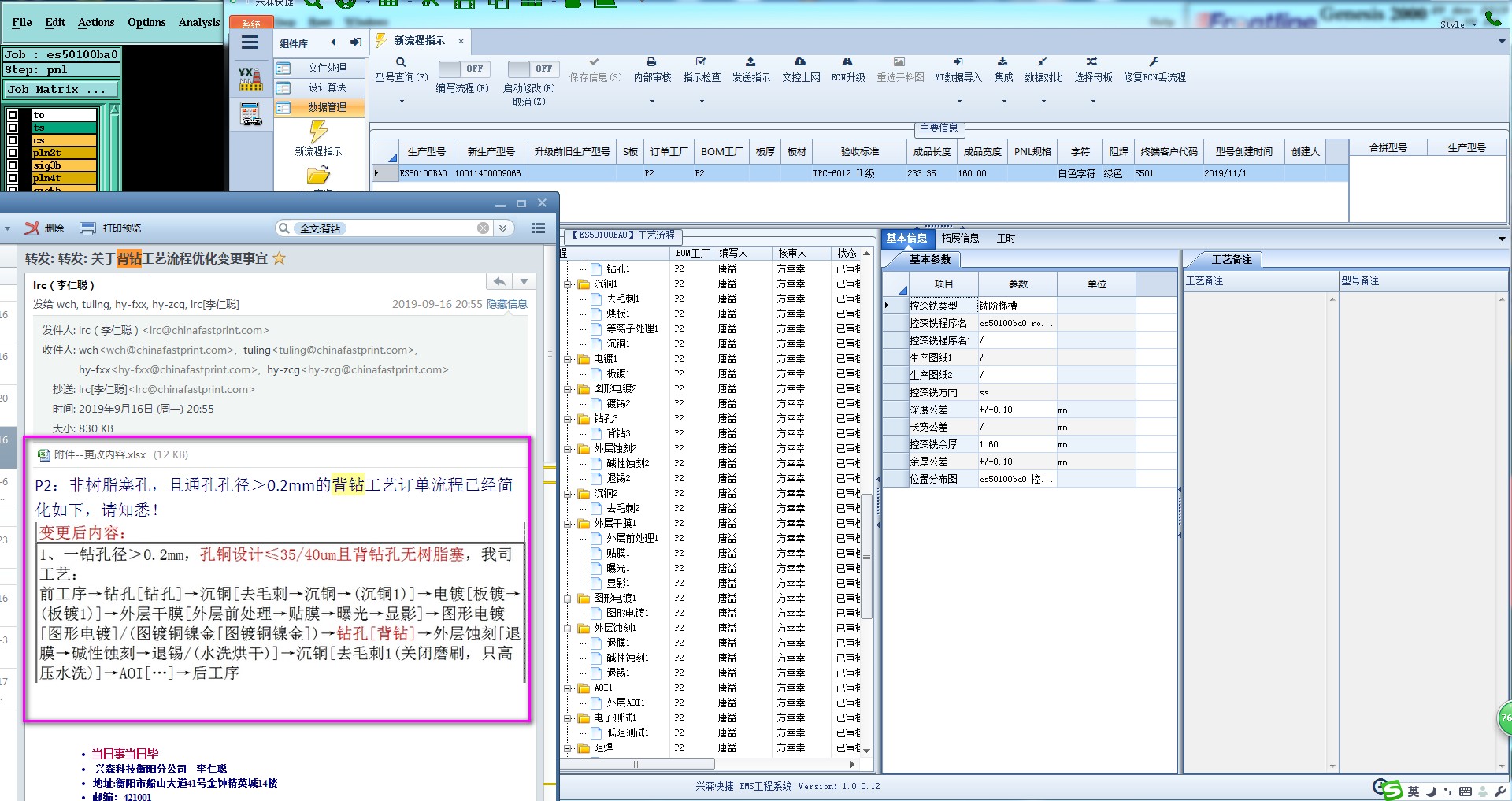Image resolution: width=1512 pixels, height=801 pixels.
Task: Open 设计算法 in the component library
Action: tap(320, 87)
